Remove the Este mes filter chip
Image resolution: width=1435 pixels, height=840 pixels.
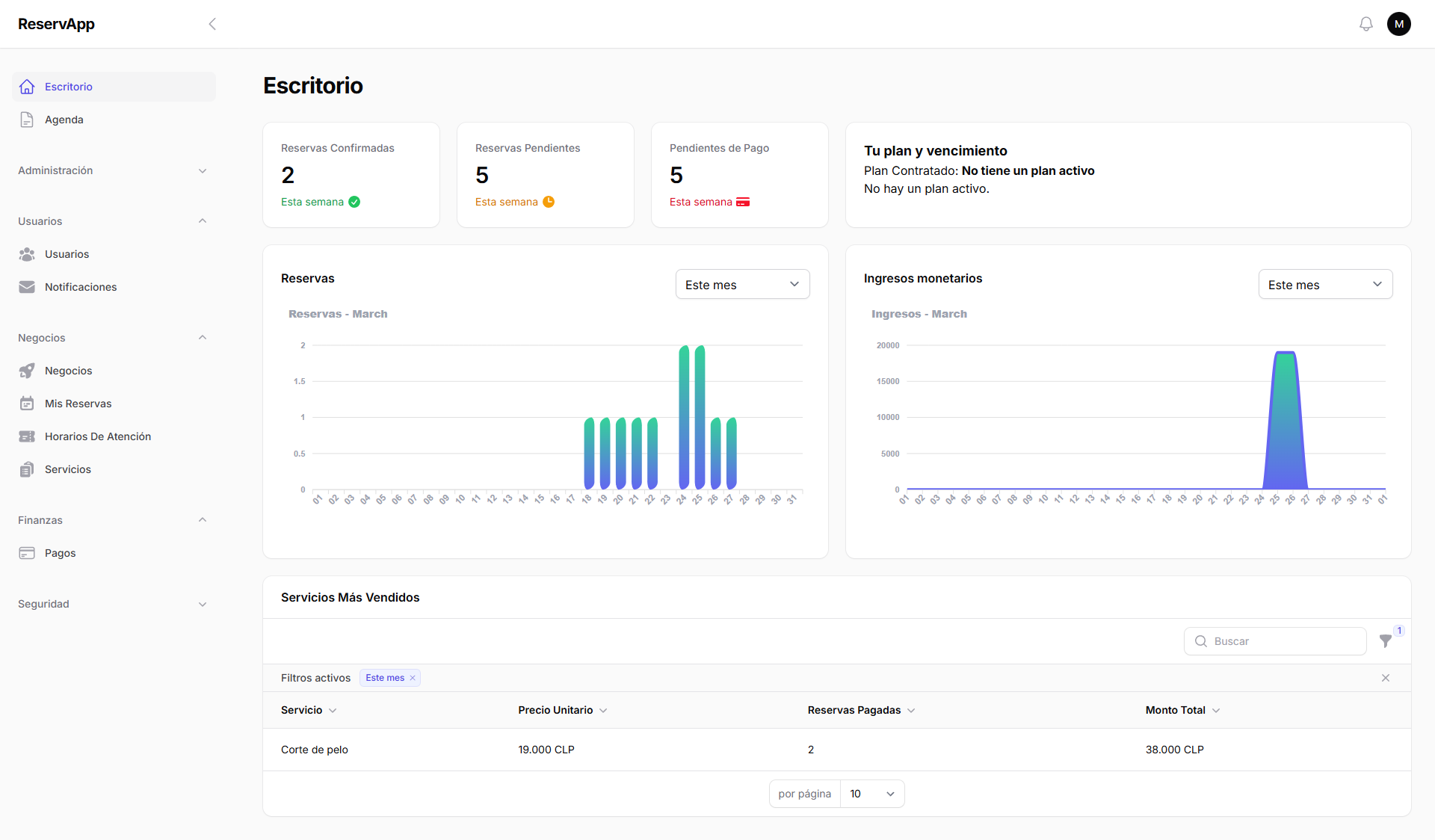coord(413,678)
